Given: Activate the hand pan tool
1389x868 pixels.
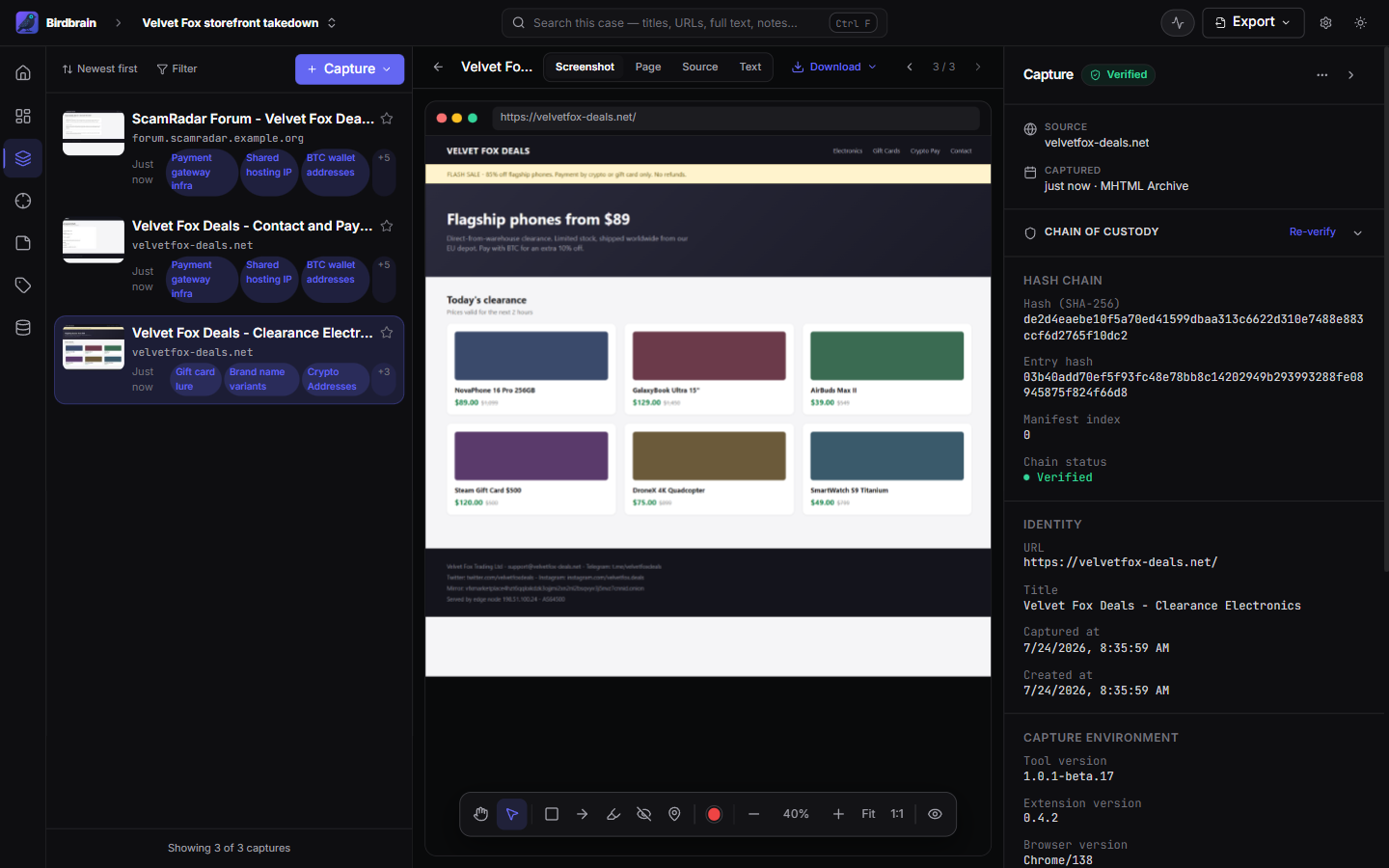Looking at the screenshot, I should point(480,814).
